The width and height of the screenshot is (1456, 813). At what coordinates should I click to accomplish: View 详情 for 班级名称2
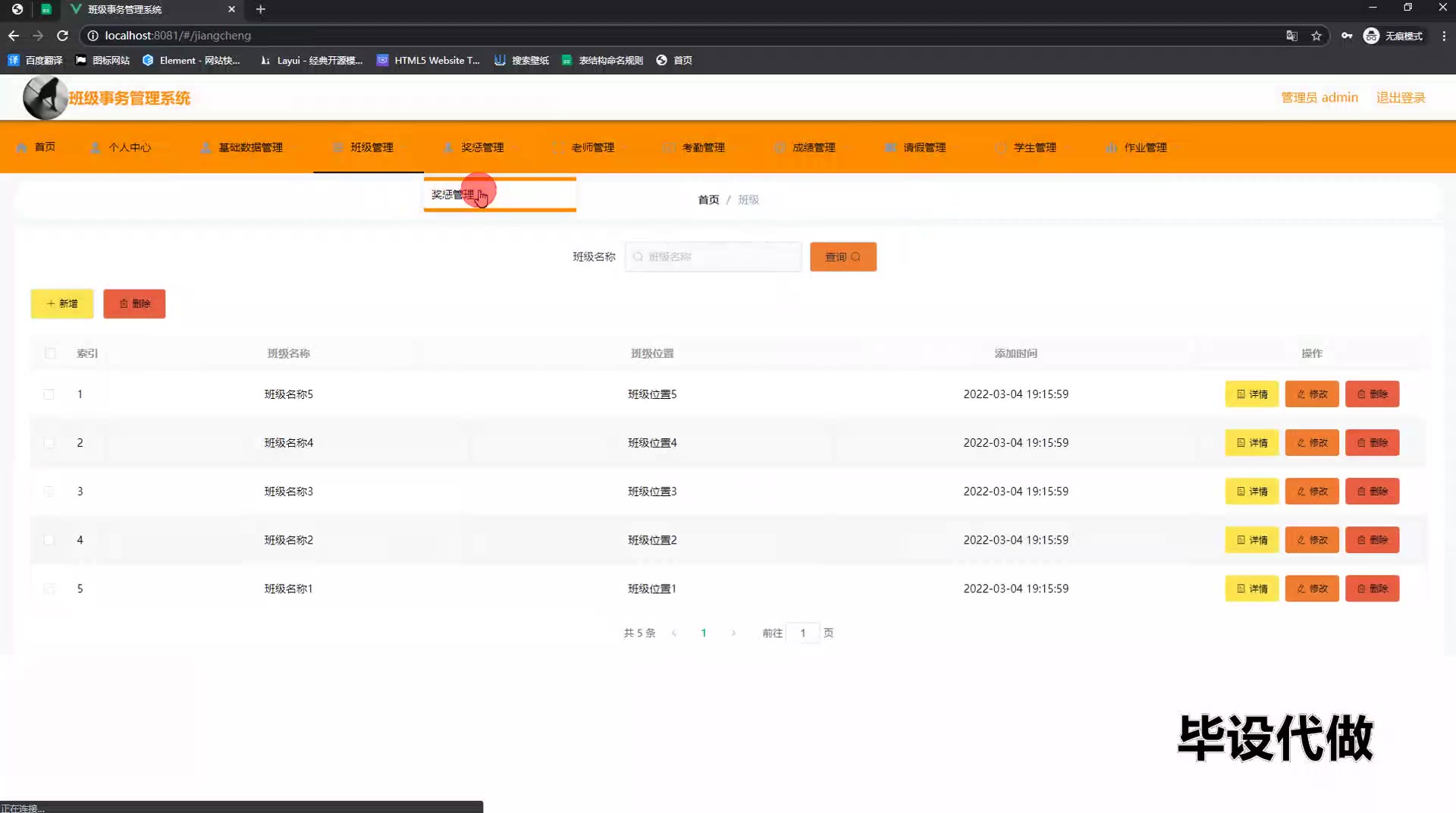point(1252,540)
